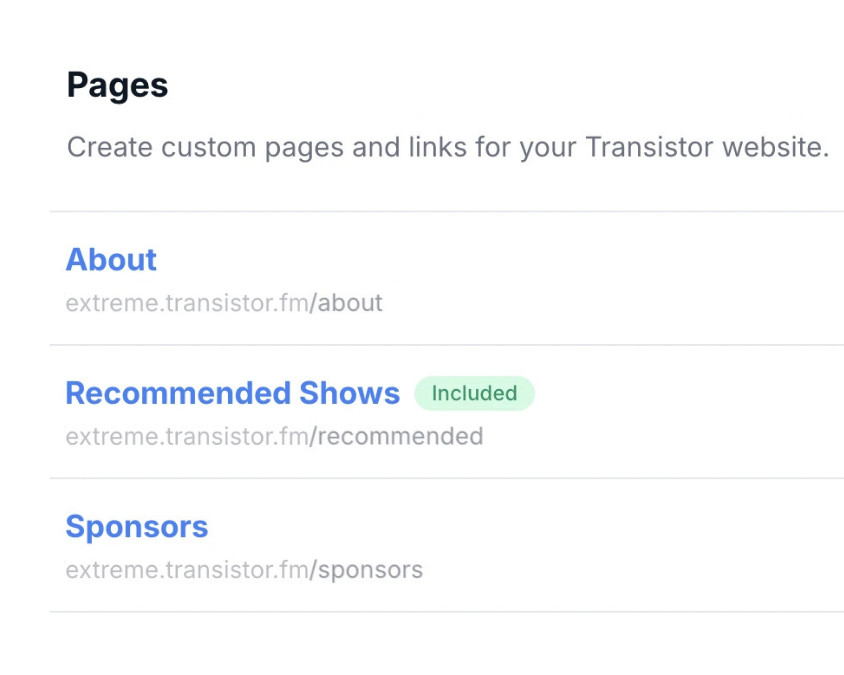Viewport: 844px width, 675px height.
Task: Click the /sponsors path in the URL
Action: (x=366, y=570)
